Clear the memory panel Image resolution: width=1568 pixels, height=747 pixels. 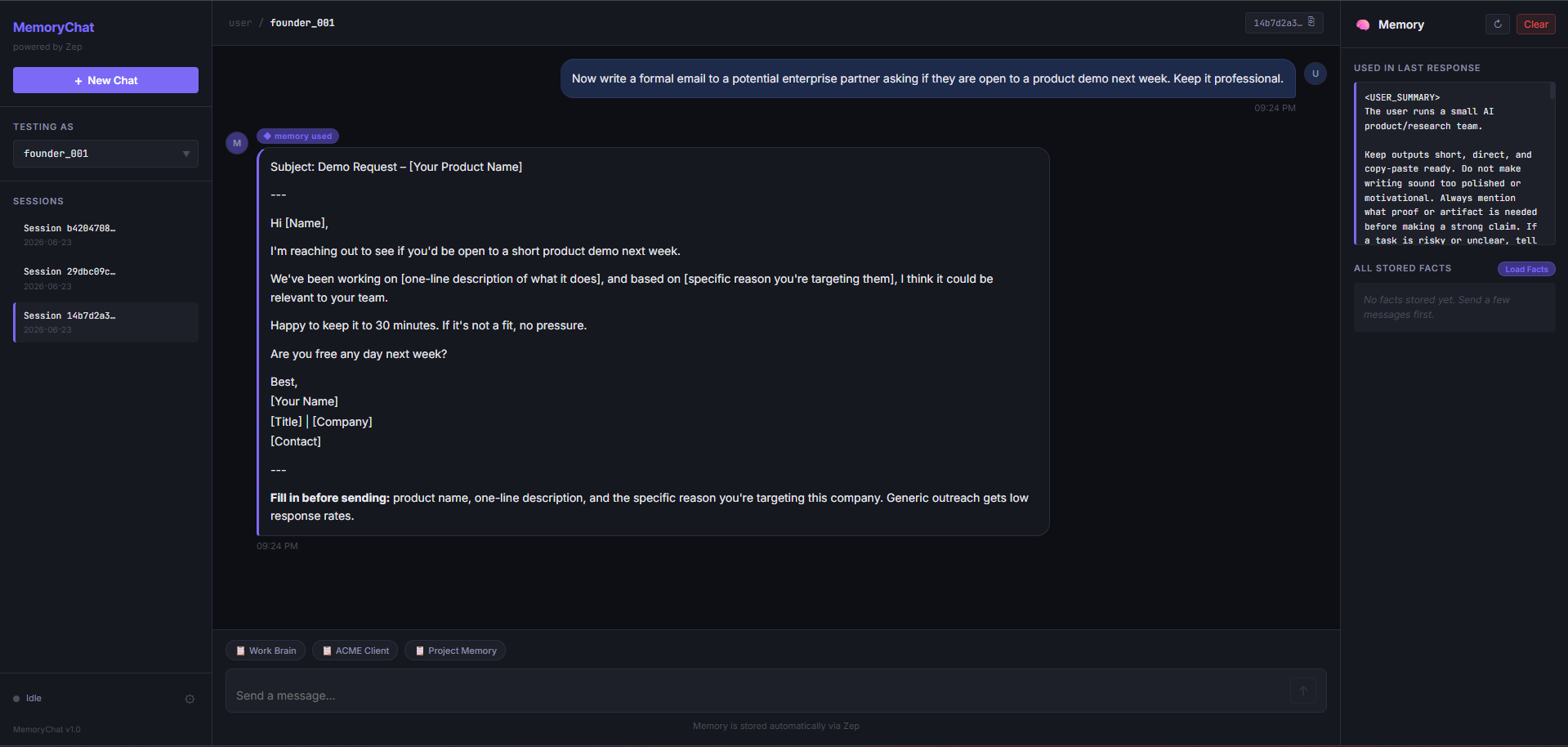(x=1535, y=25)
